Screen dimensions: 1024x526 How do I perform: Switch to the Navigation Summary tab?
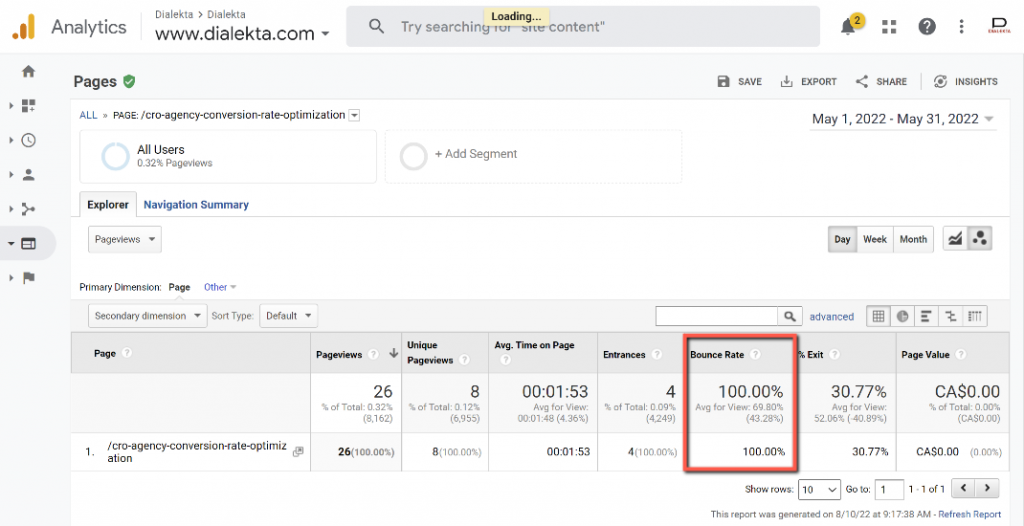pyautogui.click(x=196, y=205)
